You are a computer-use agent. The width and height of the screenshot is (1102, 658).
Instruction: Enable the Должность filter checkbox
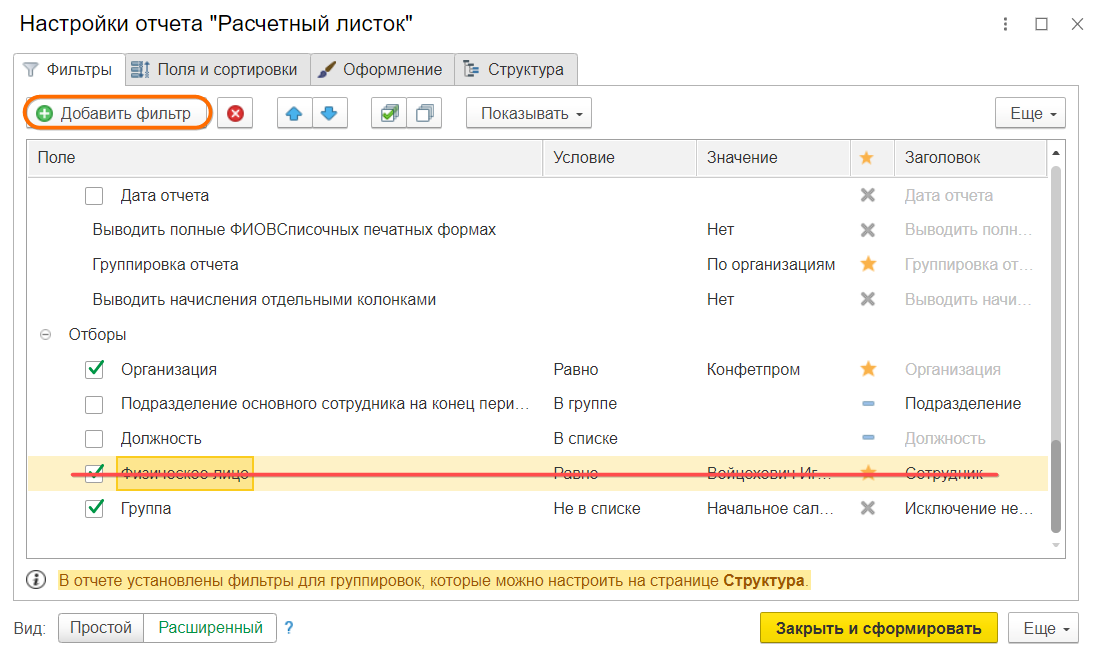click(94, 439)
